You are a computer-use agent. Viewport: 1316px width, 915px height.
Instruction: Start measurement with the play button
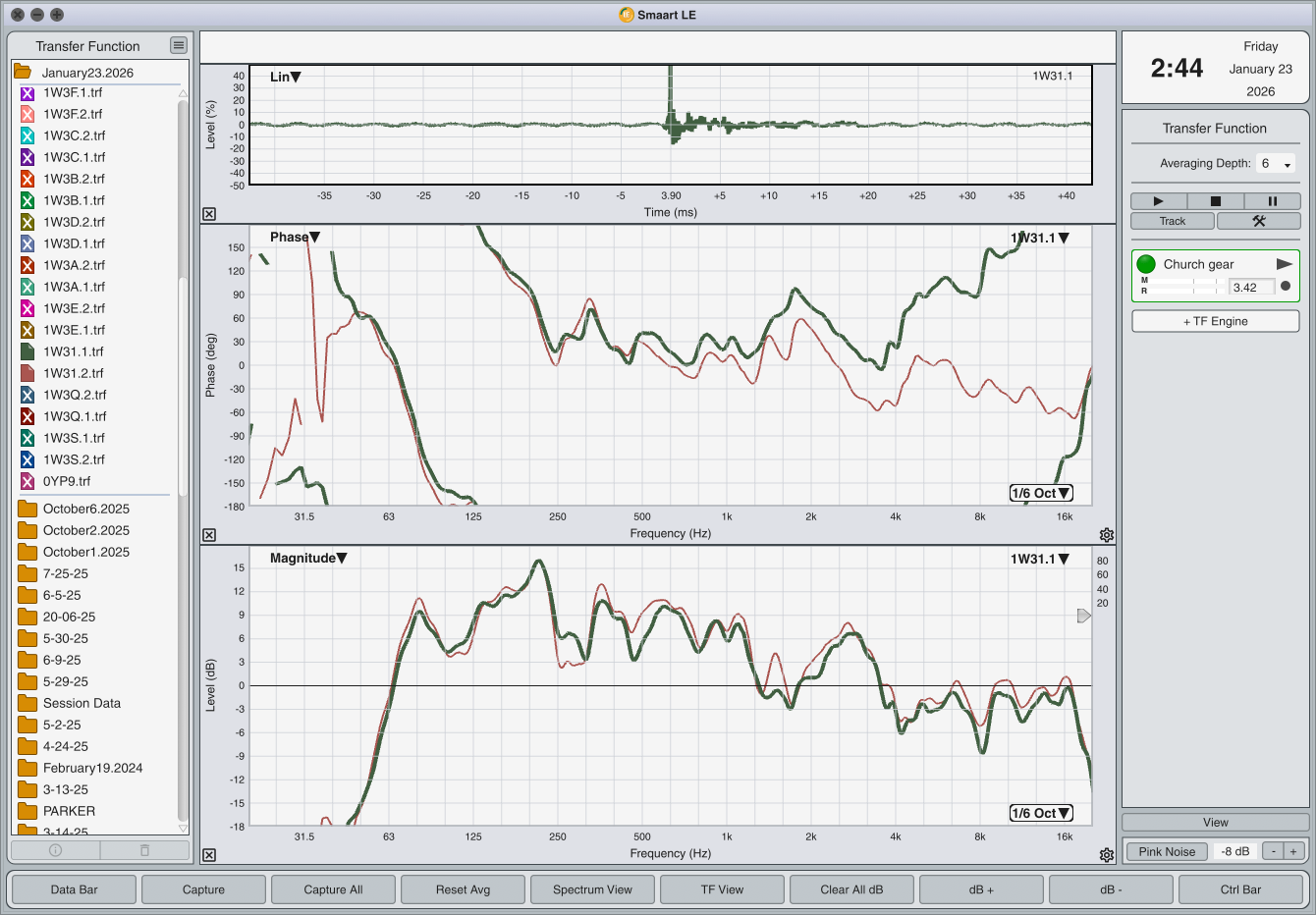(1158, 201)
